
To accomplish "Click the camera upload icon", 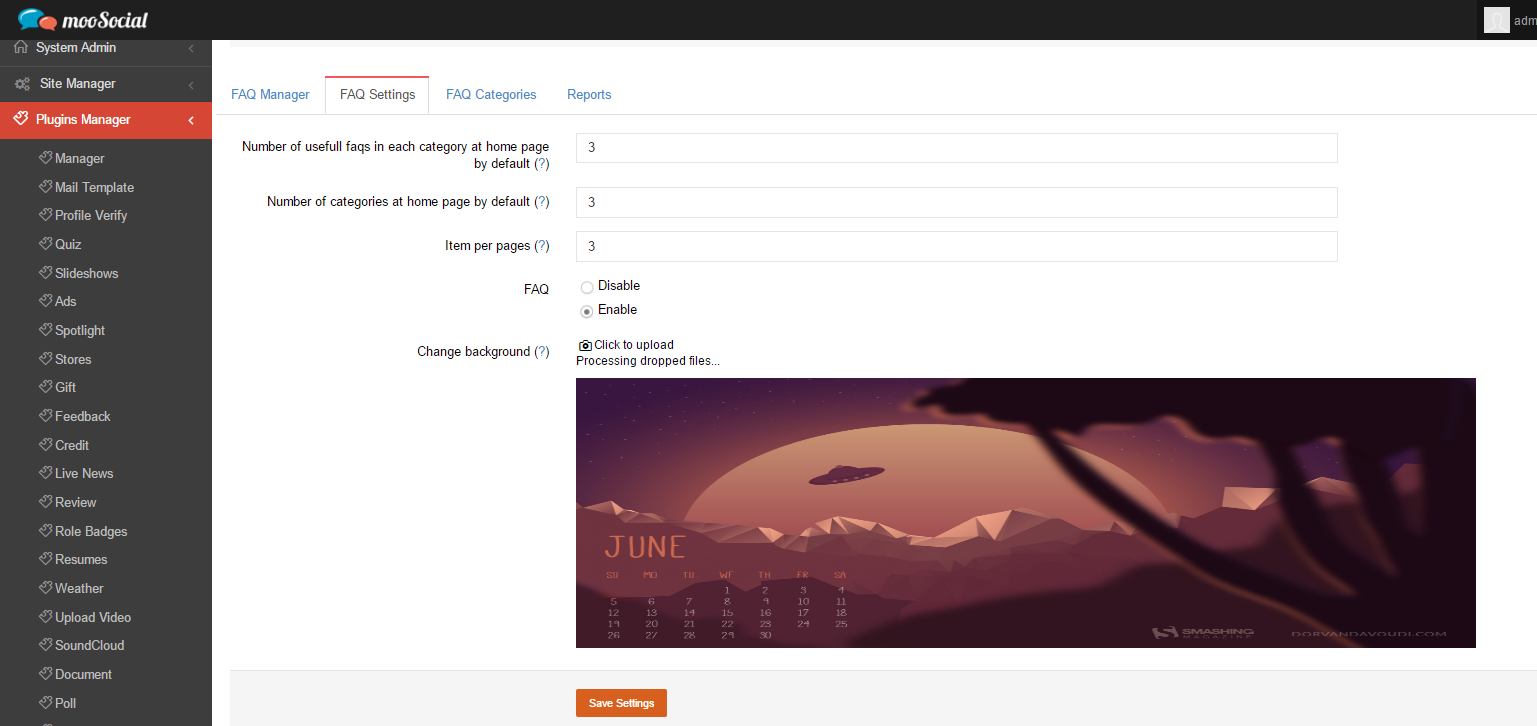I will 585,345.
